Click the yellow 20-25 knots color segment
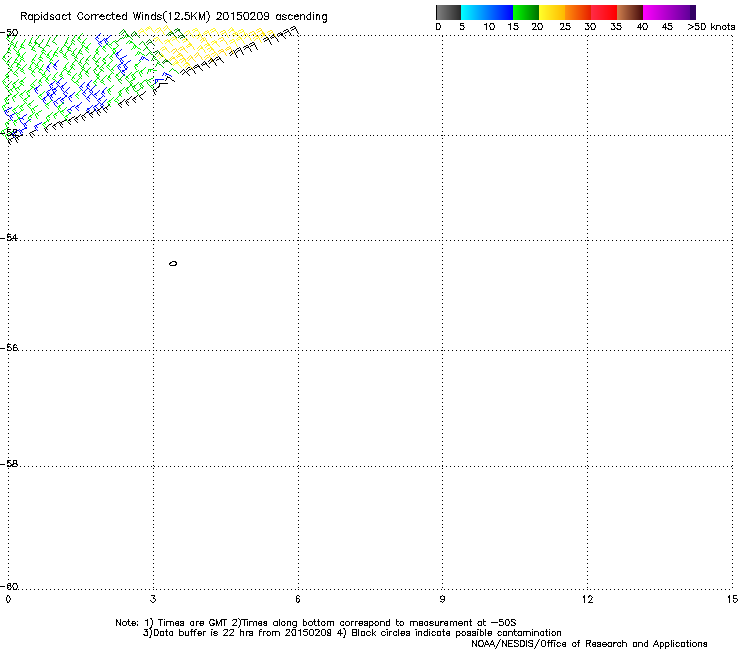The width and height of the screenshot is (740, 650). (x=552, y=12)
